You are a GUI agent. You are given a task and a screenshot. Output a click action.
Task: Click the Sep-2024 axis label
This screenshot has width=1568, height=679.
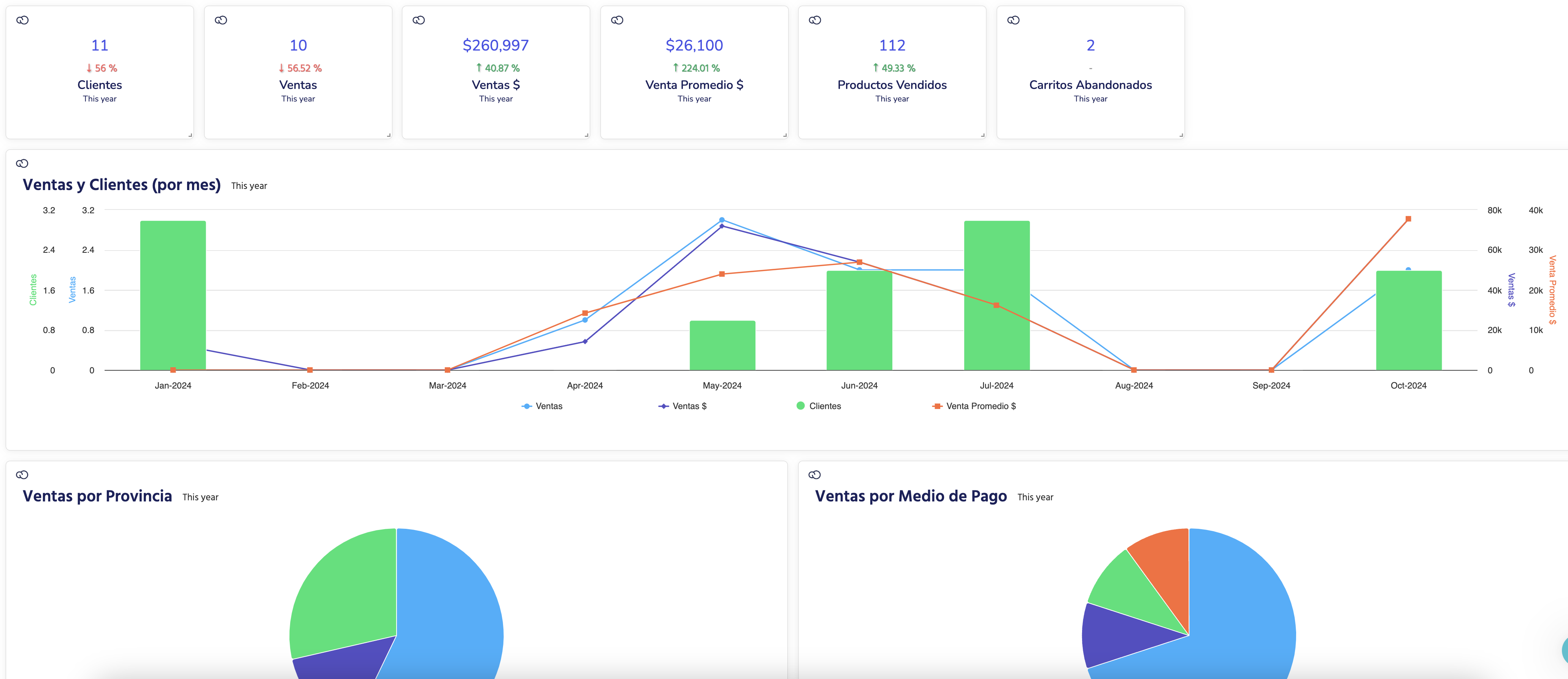(1271, 385)
